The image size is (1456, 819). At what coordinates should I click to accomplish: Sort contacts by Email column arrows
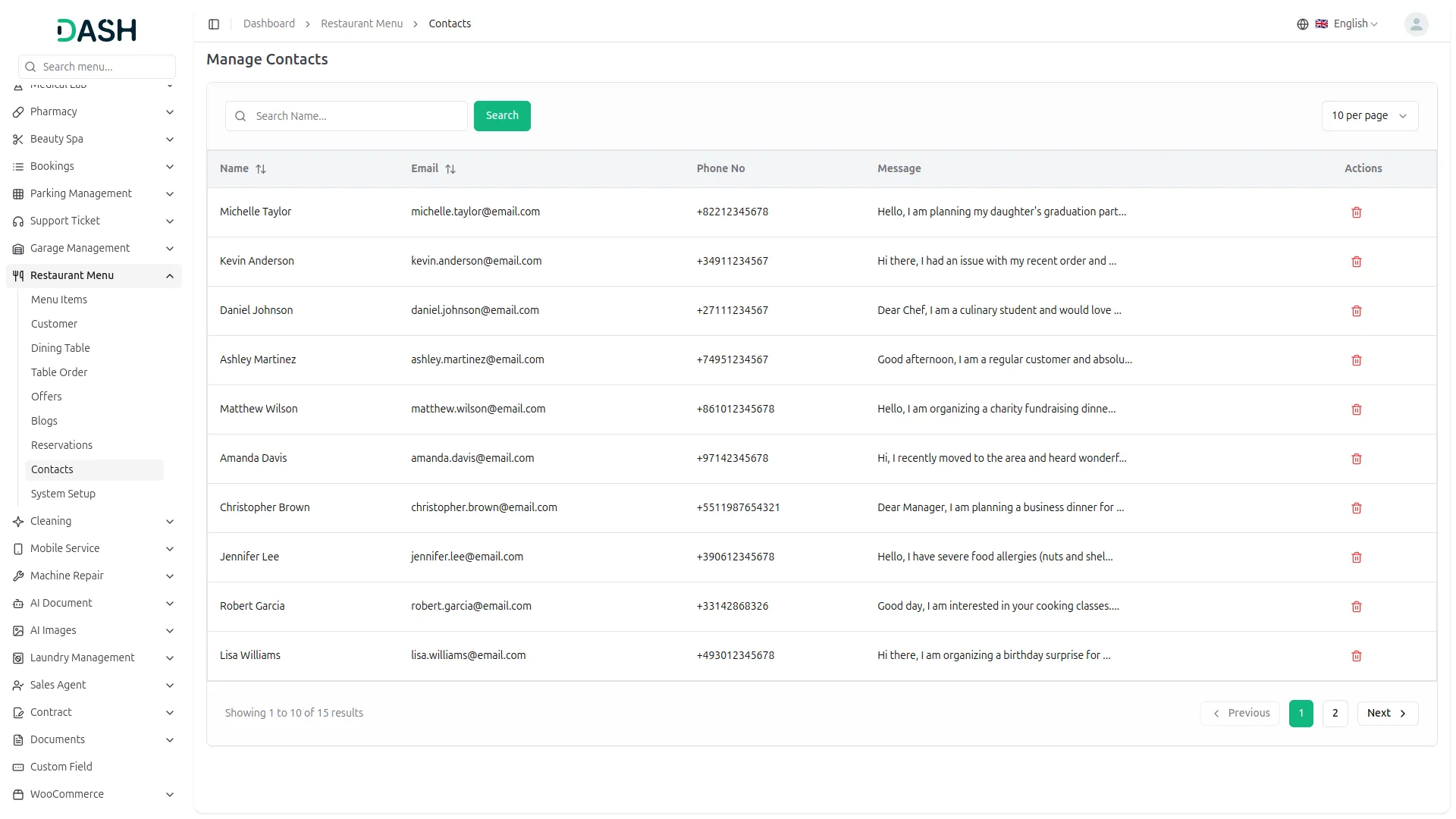(450, 169)
